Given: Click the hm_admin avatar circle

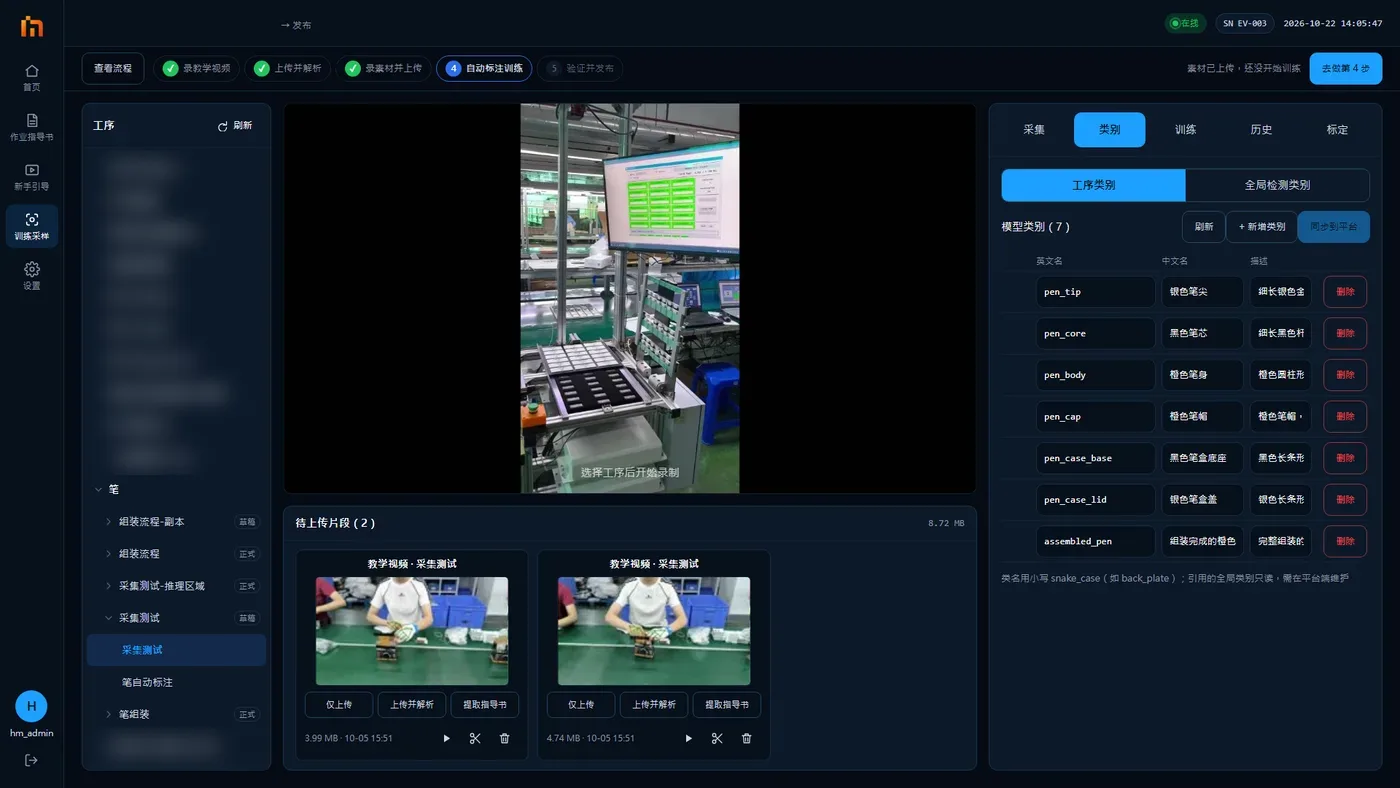Looking at the screenshot, I should coord(31,706).
